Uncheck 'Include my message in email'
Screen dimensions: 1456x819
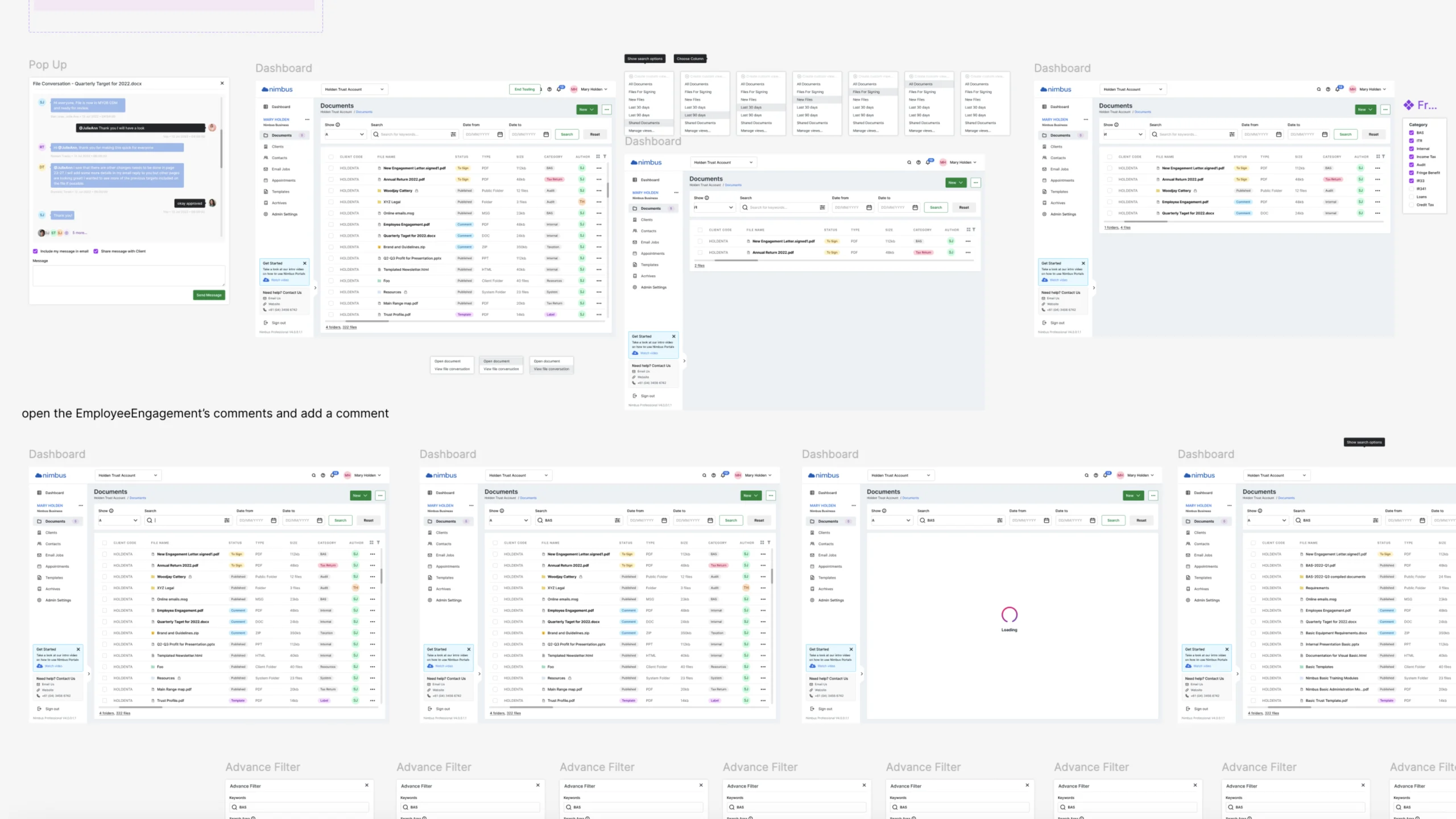click(x=35, y=251)
